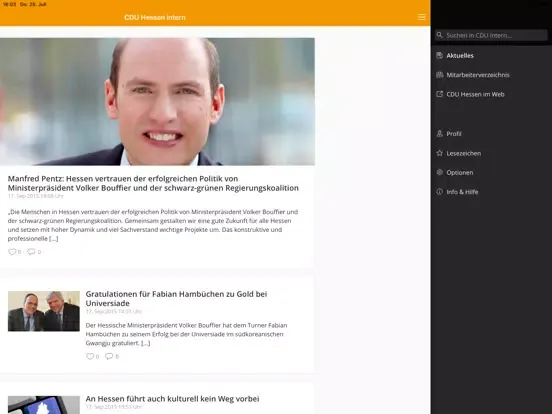Open comments on the Manfred Pentz article

pyautogui.click(x=31, y=252)
